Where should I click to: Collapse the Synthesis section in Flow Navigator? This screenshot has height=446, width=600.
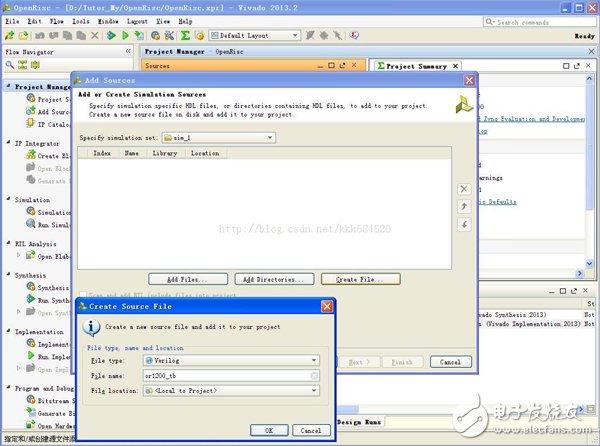point(7,273)
